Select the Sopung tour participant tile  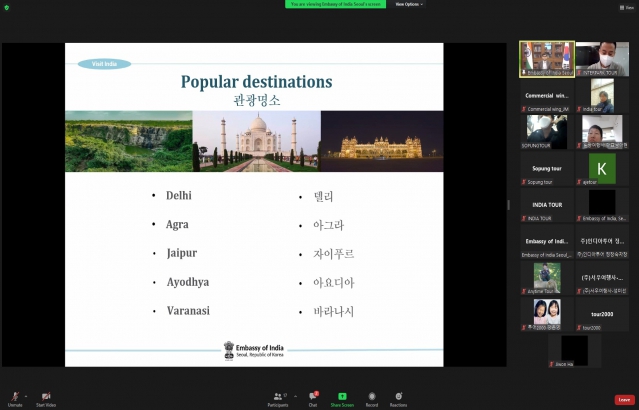pyautogui.click(x=547, y=166)
